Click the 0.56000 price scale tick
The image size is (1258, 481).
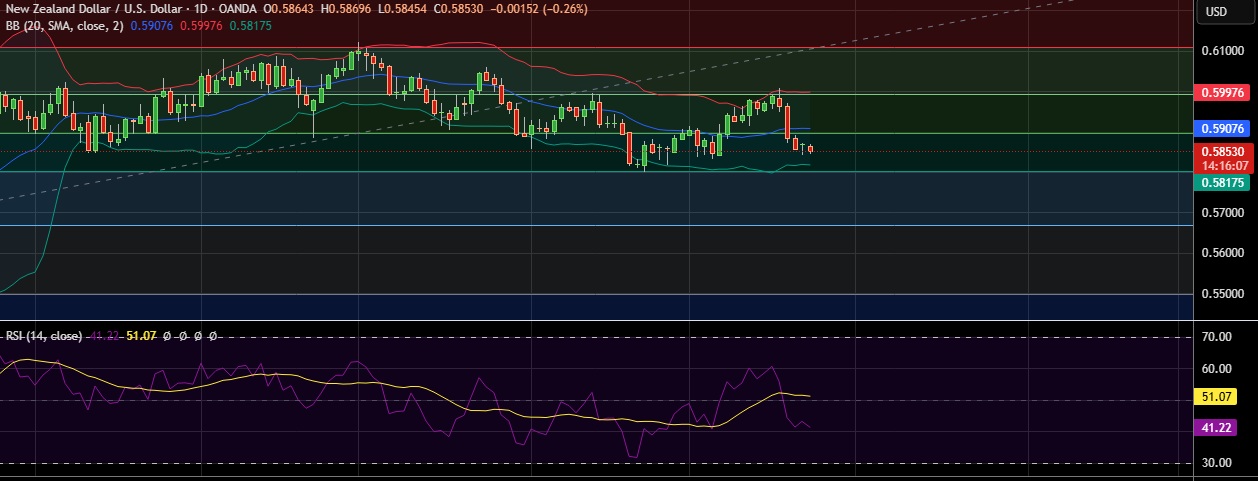pyautogui.click(x=1224, y=254)
